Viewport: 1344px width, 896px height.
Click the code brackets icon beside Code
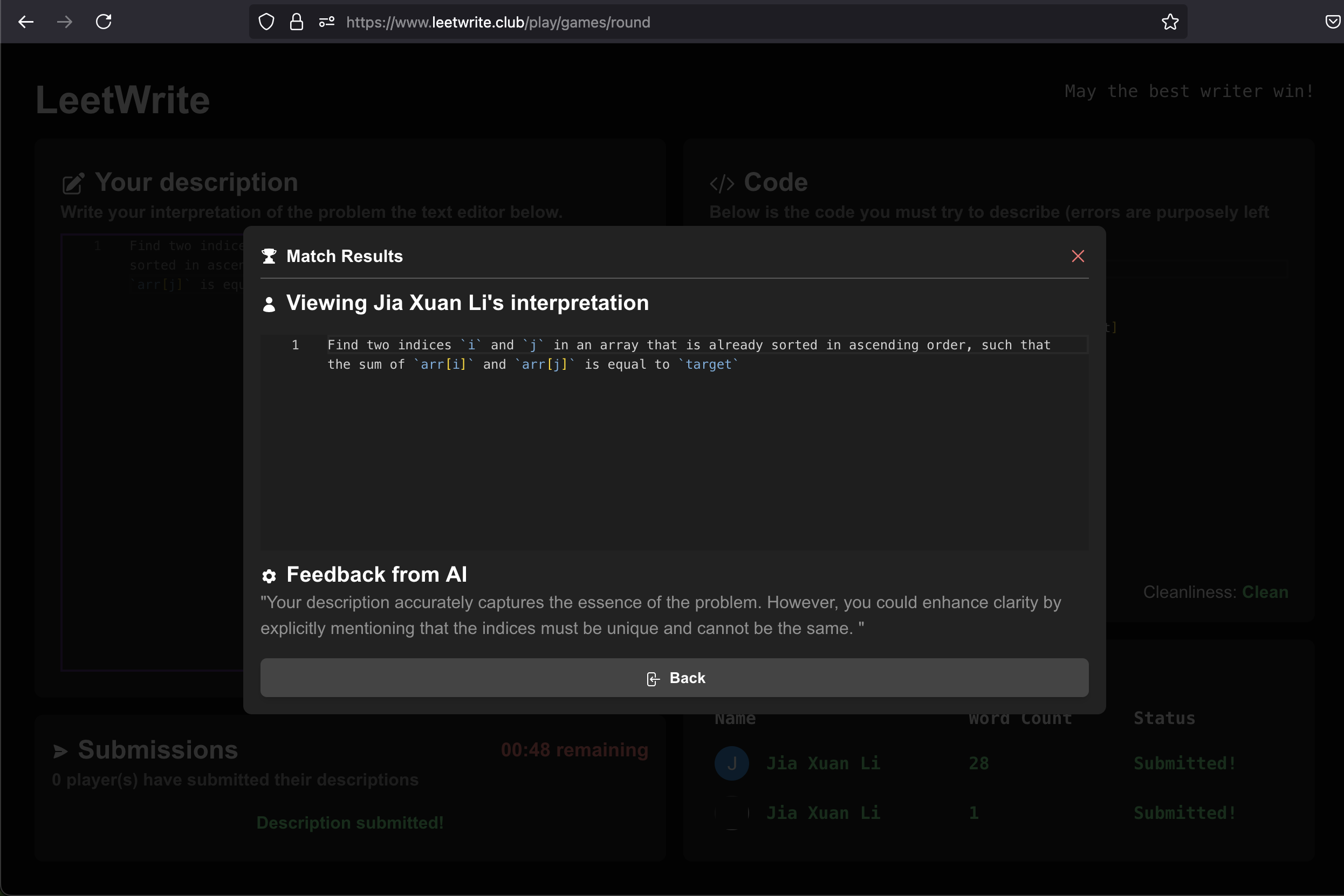click(722, 183)
